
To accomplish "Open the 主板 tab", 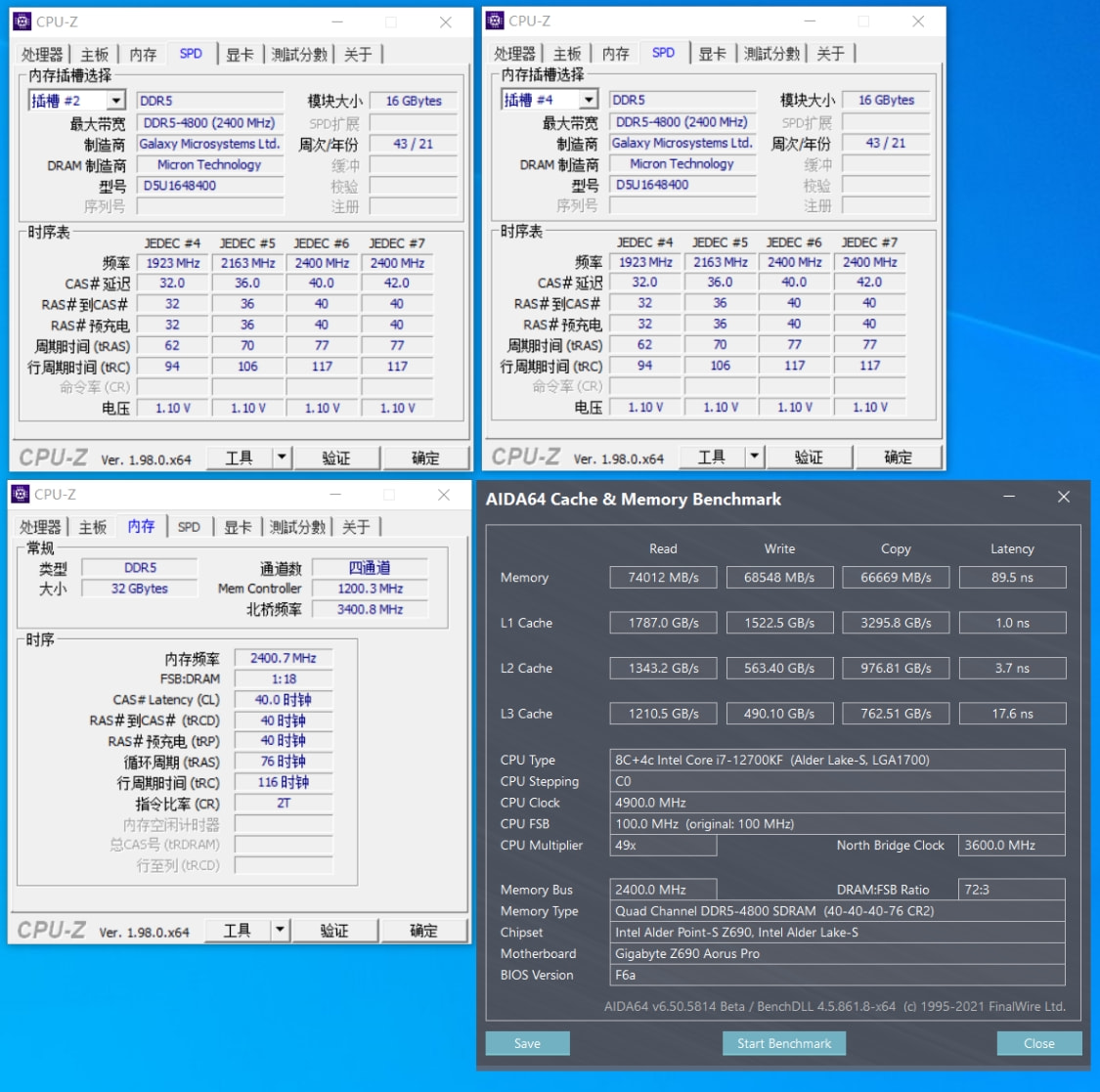I will [94, 54].
